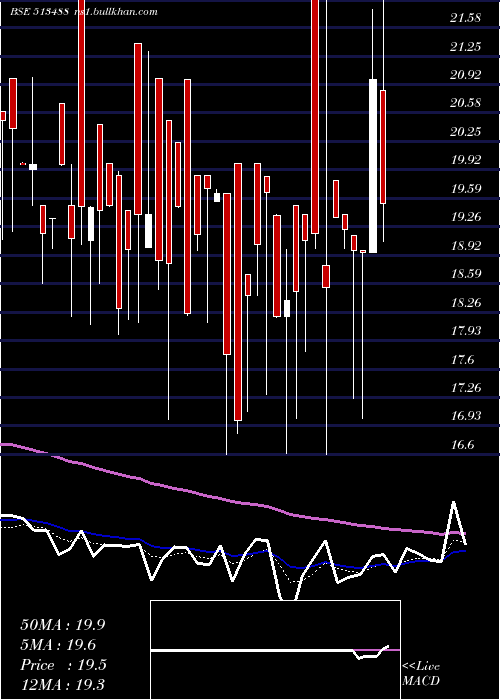The height and width of the screenshot is (700, 500).
Task: Click the 16.6 price axis label
Action: 462,445
